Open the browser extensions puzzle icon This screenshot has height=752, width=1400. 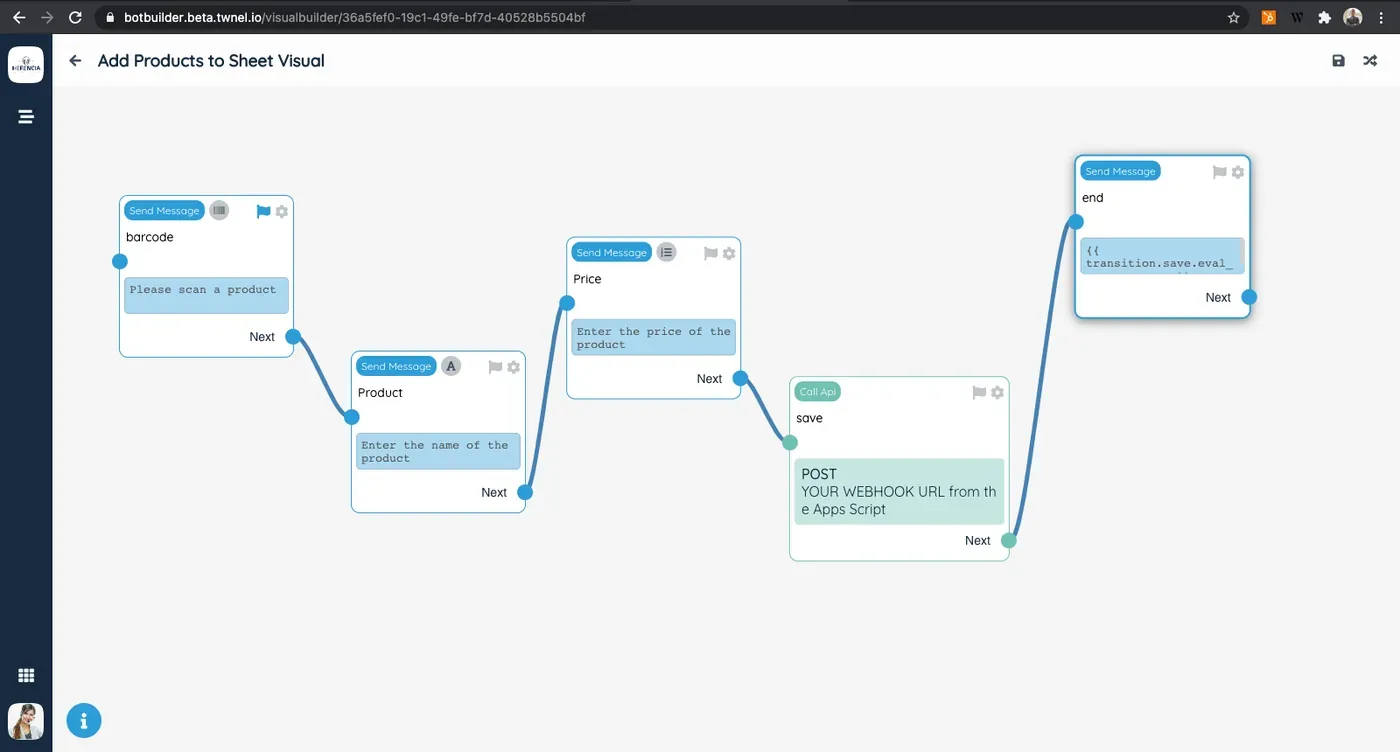tap(1325, 17)
